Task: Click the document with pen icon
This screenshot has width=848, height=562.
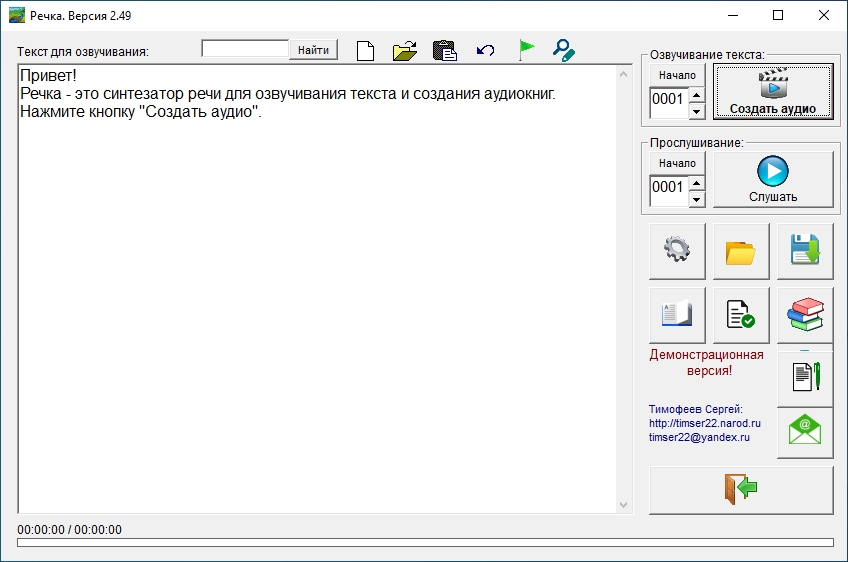Action: click(x=805, y=379)
